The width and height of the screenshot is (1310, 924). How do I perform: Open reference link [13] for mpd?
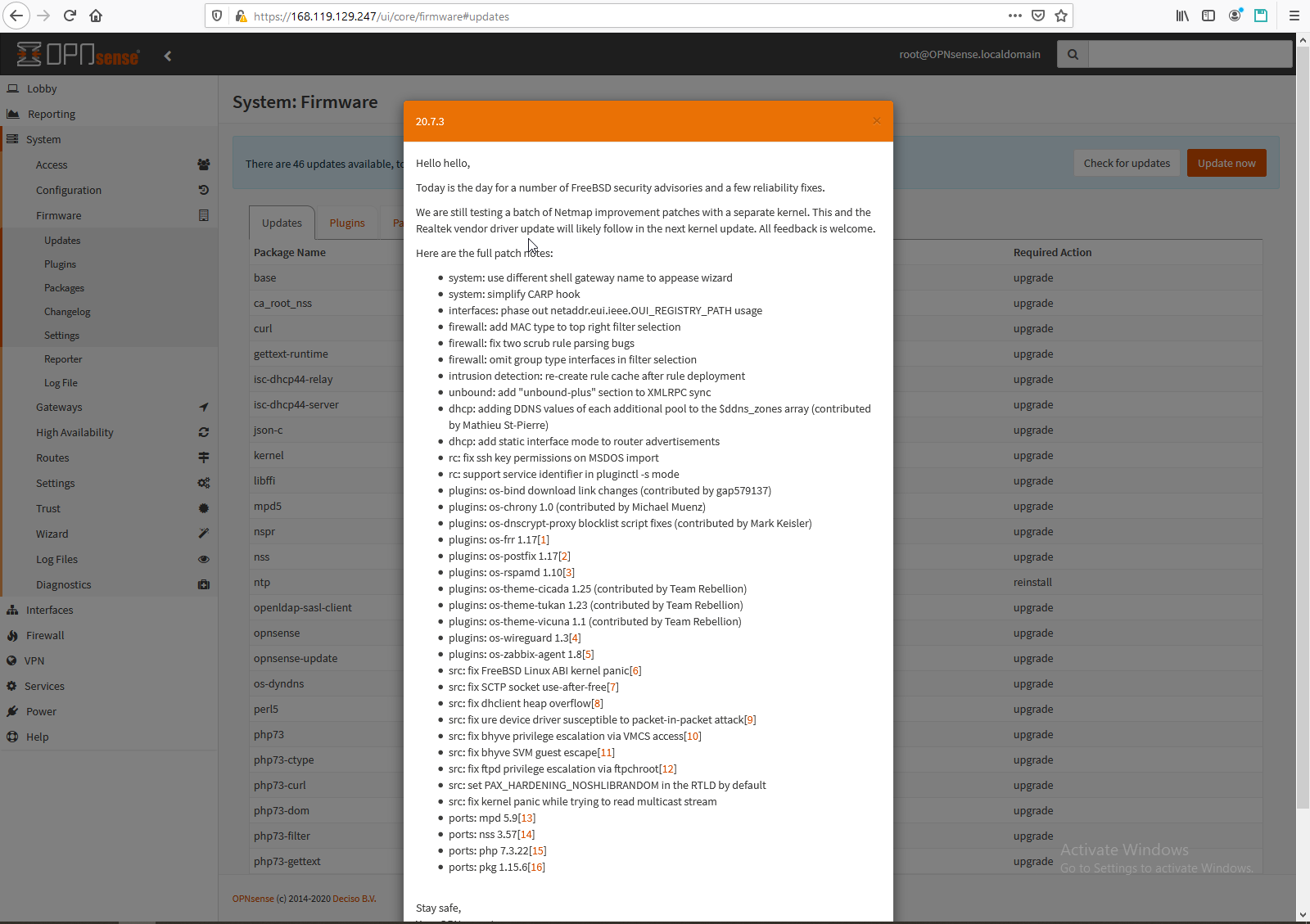tap(527, 818)
